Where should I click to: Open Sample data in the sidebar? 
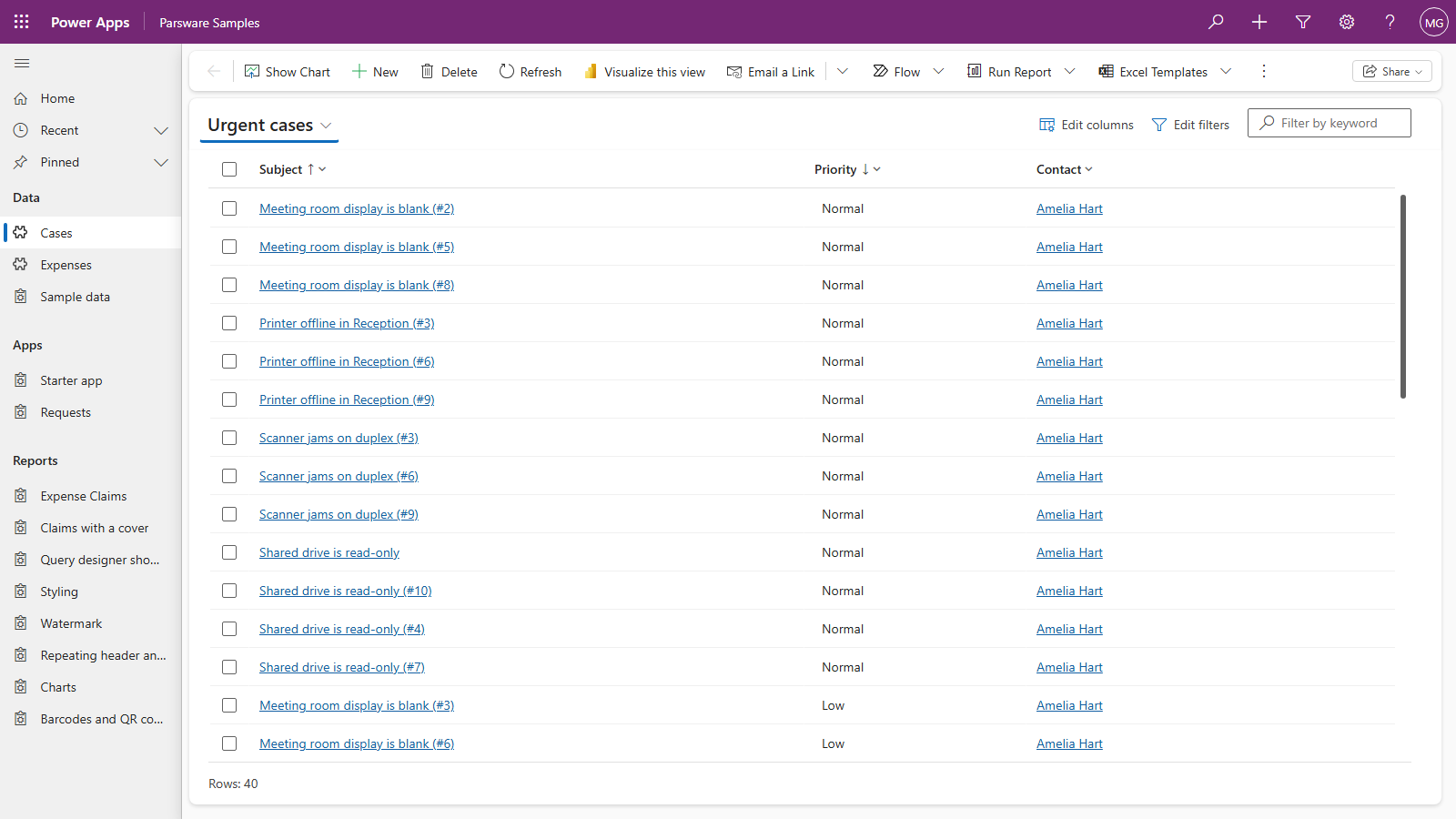[91, 297]
